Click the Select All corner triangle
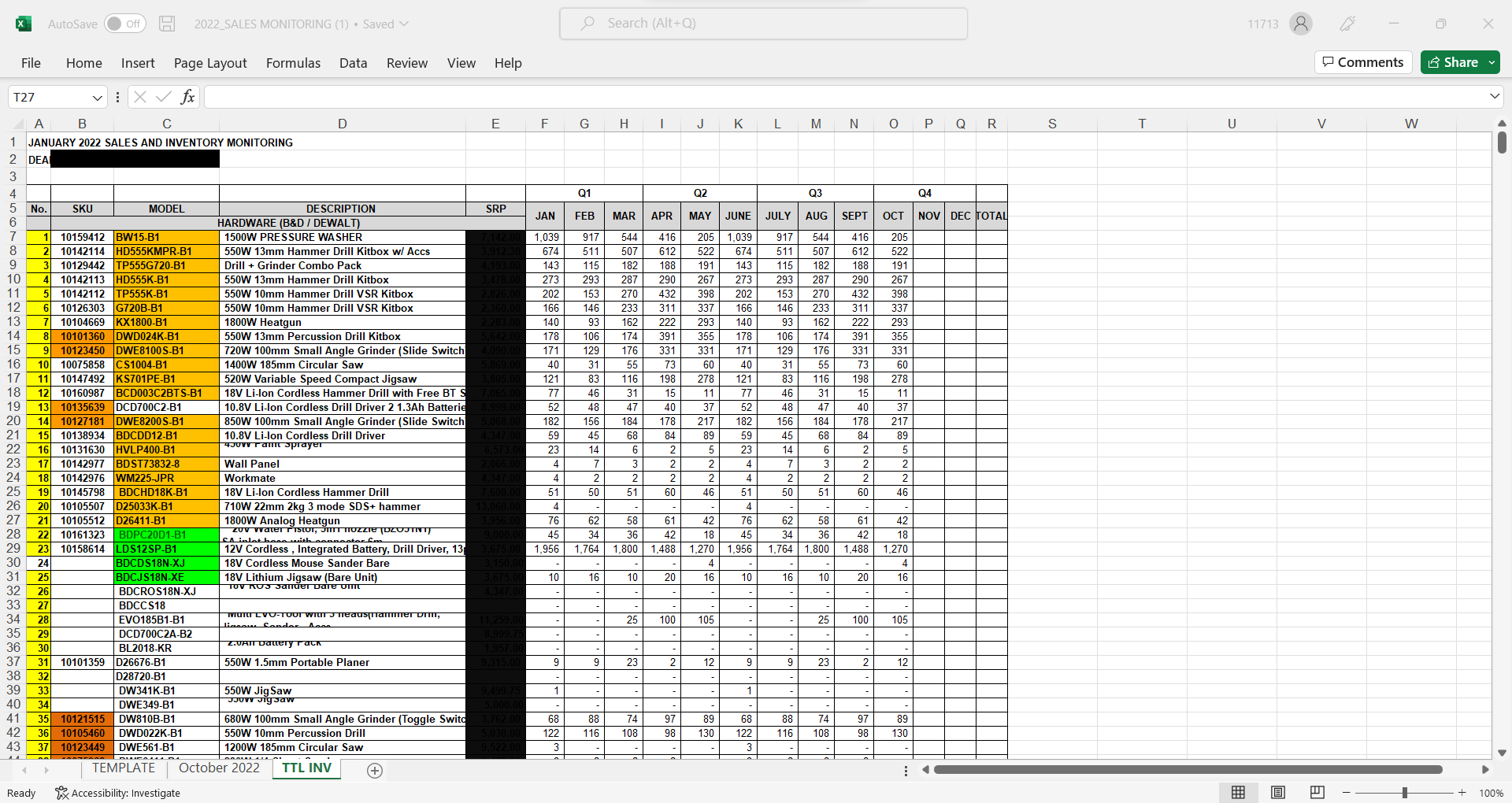Viewport: 1512px width, 803px height. click(x=17, y=124)
